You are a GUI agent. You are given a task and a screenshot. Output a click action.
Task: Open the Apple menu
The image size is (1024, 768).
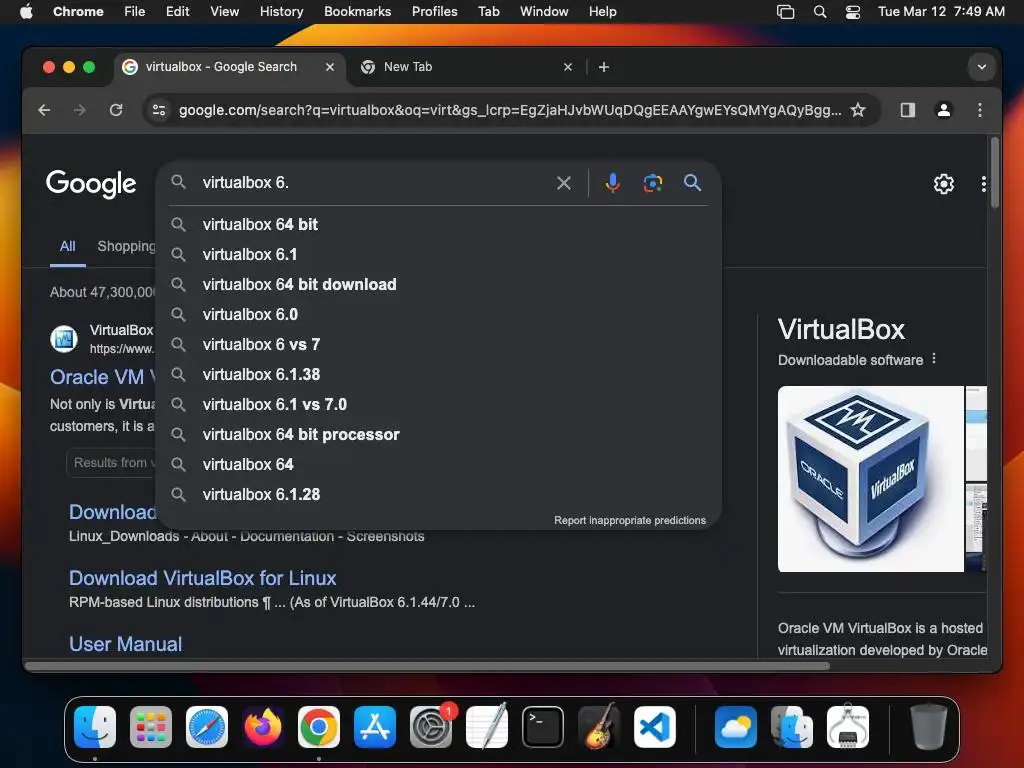[26, 12]
